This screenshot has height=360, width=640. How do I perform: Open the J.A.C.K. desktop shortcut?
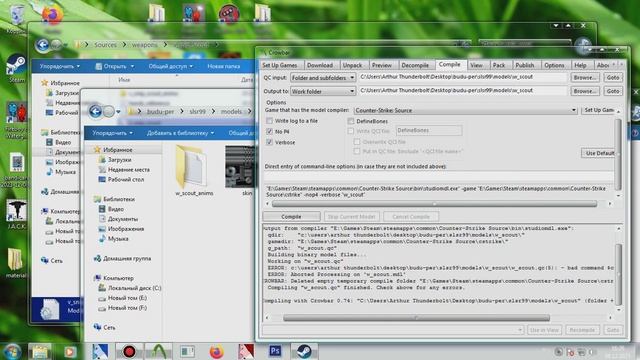[16, 214]
